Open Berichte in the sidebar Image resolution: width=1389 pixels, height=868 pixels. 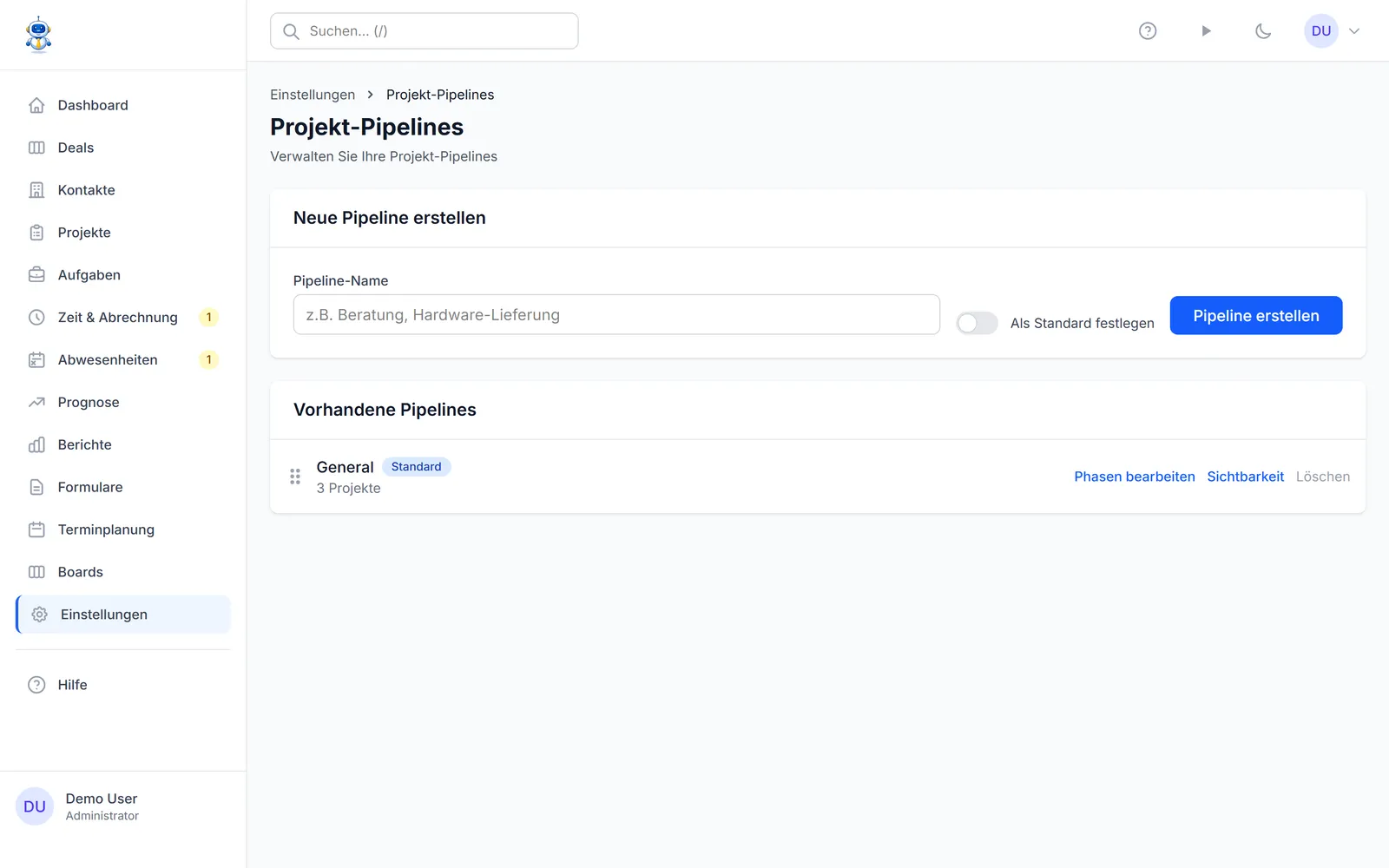pos(123,445)
